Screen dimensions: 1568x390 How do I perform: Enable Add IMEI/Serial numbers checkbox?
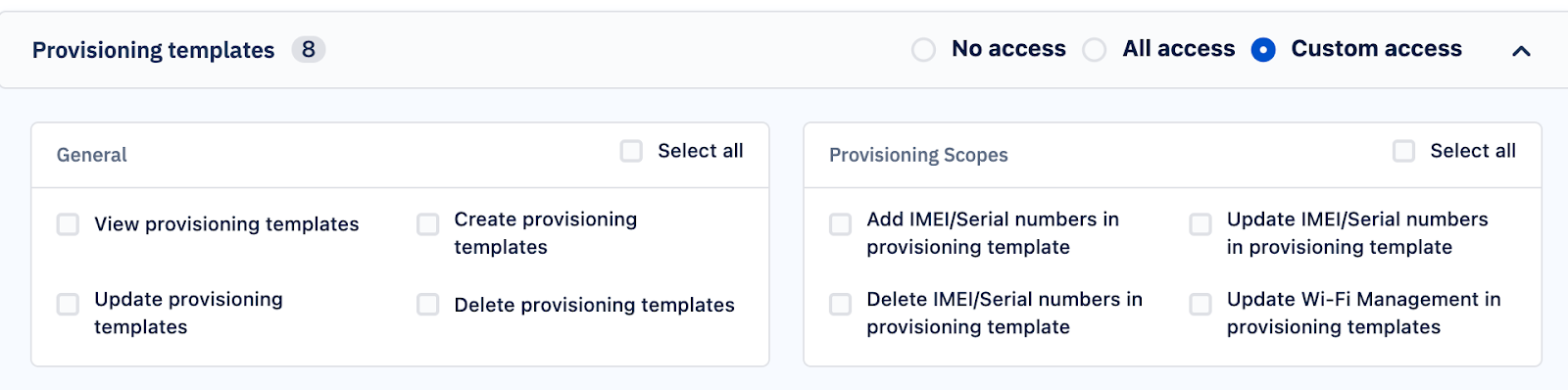pyautogui.click(x=840, y=224)
